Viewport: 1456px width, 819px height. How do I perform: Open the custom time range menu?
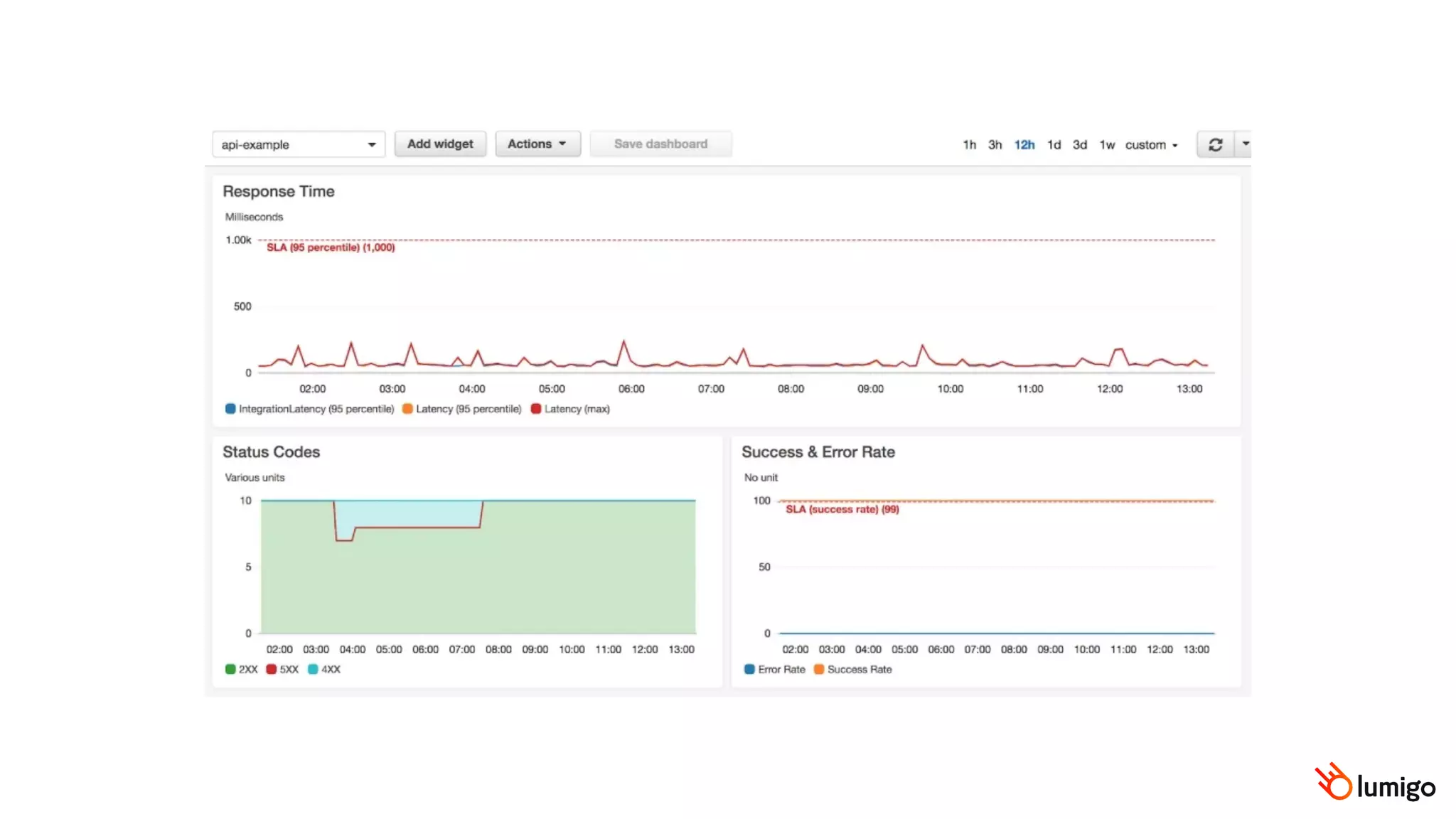[1151, 145]
